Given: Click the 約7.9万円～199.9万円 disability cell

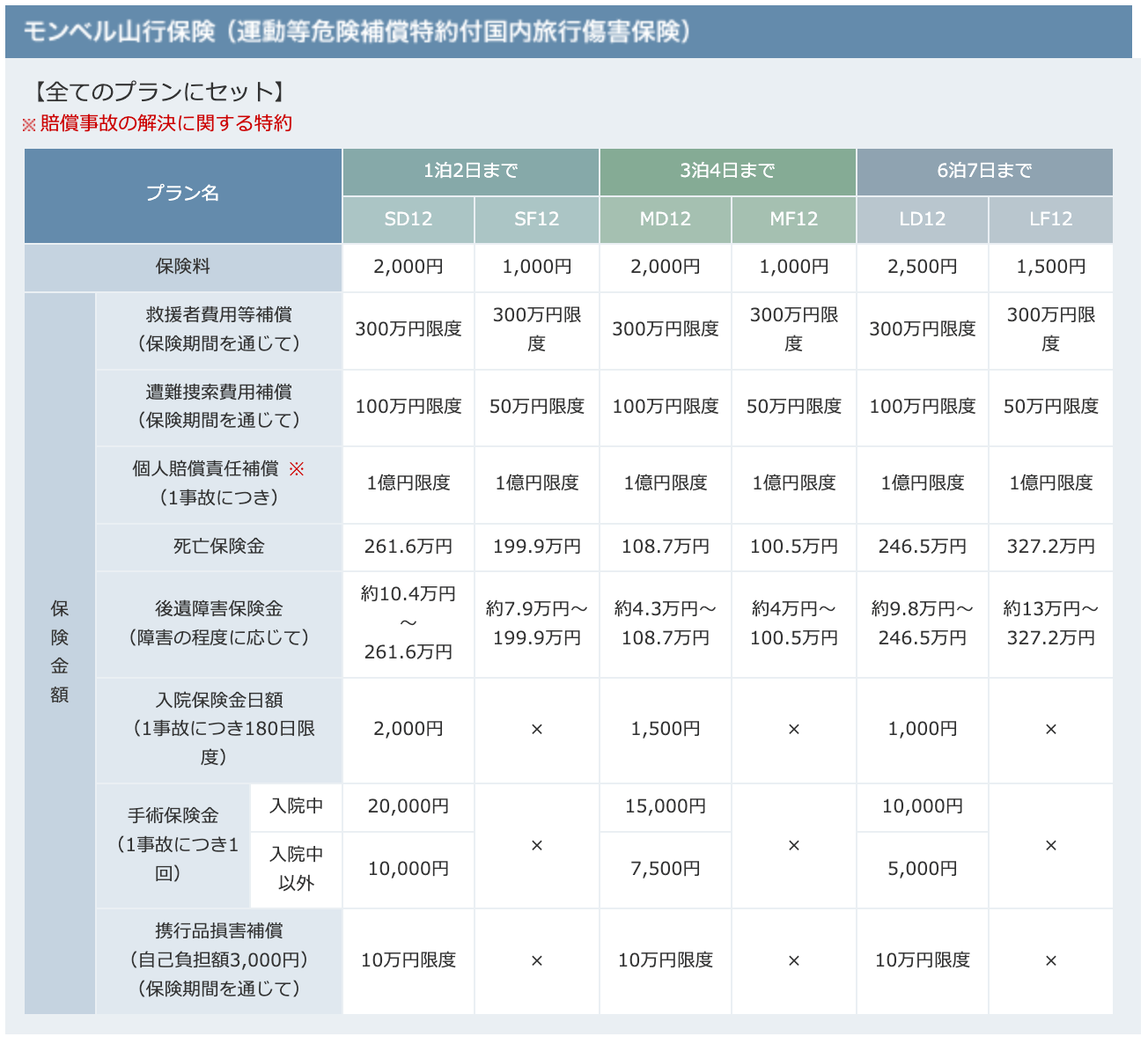Looking at the screenshot, I should tap(537, 624).
